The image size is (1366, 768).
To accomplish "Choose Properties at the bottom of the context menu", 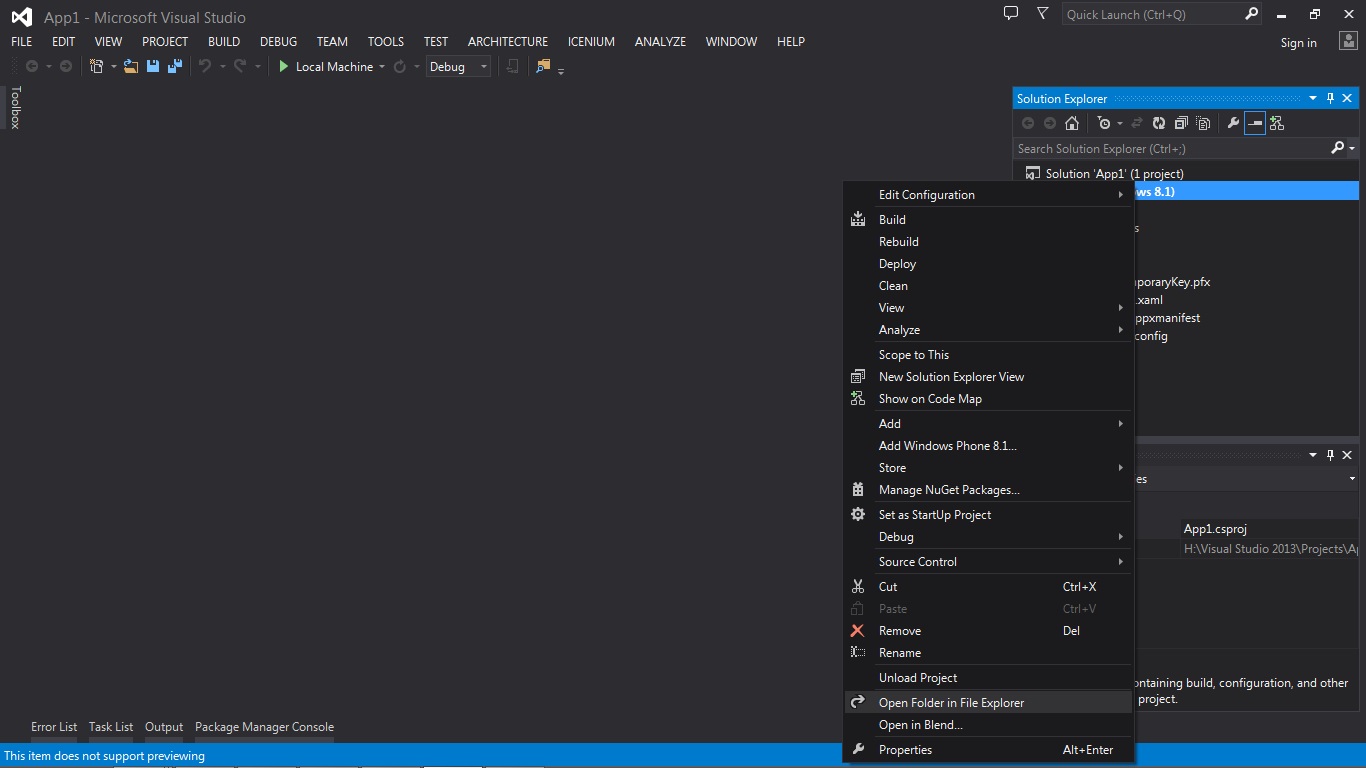I will click(x=988, y=750).
